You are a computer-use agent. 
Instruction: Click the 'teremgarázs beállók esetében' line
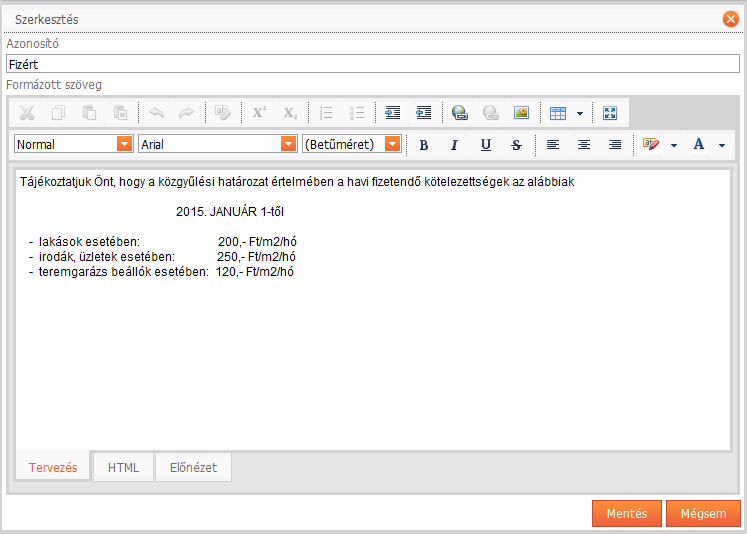click(x=161, y=272)
